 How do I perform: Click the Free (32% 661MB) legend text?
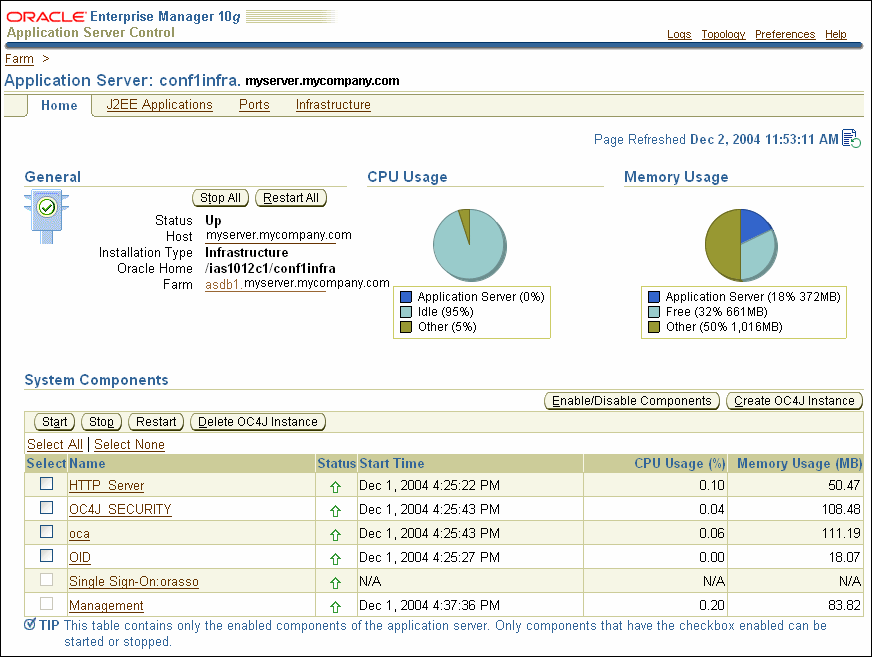tap(717, 312)
